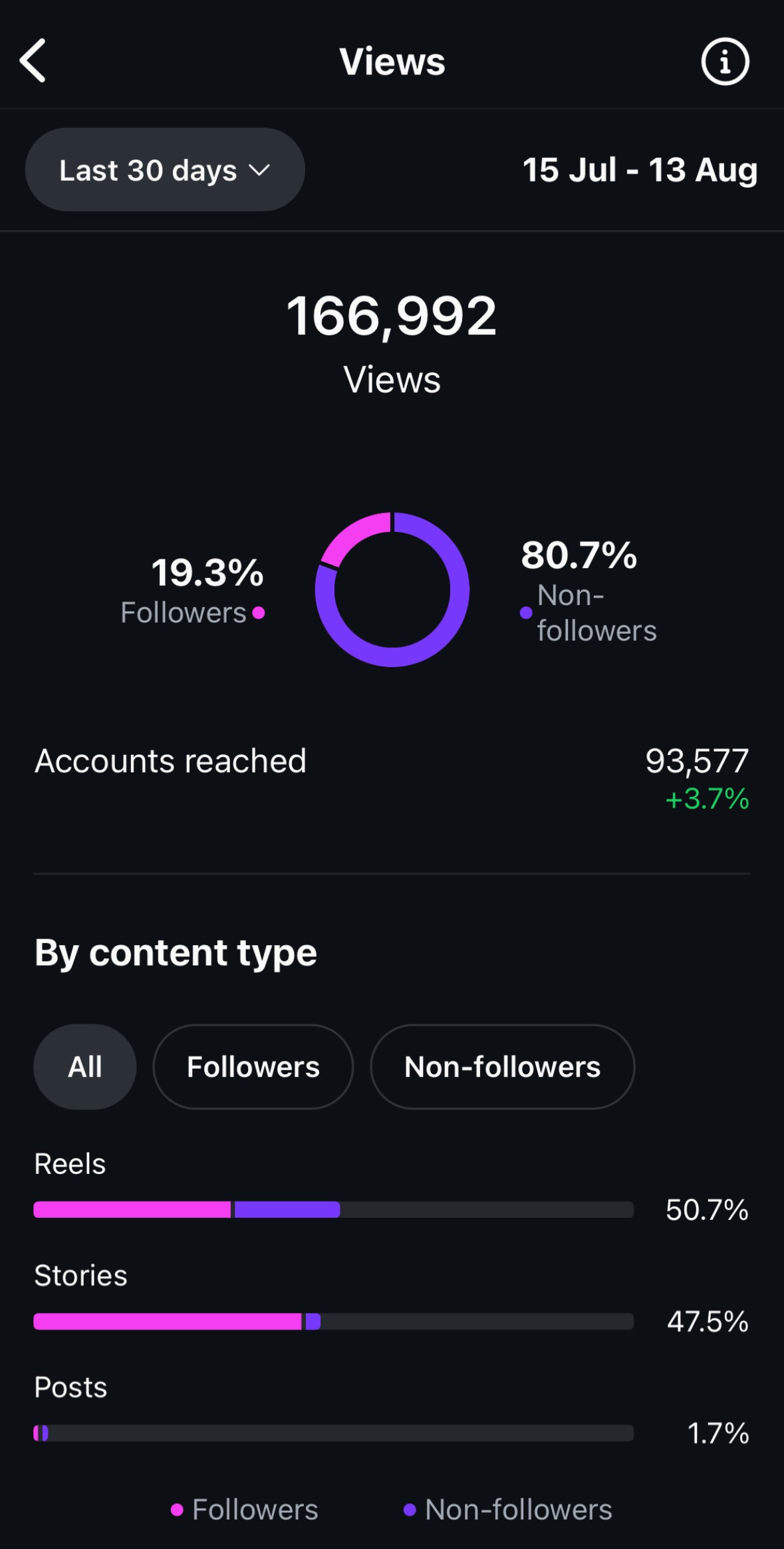This screenshot has width=784, height=1549.
Task: Tap the 19.3% Followers label
Action: tap(207, 573)
